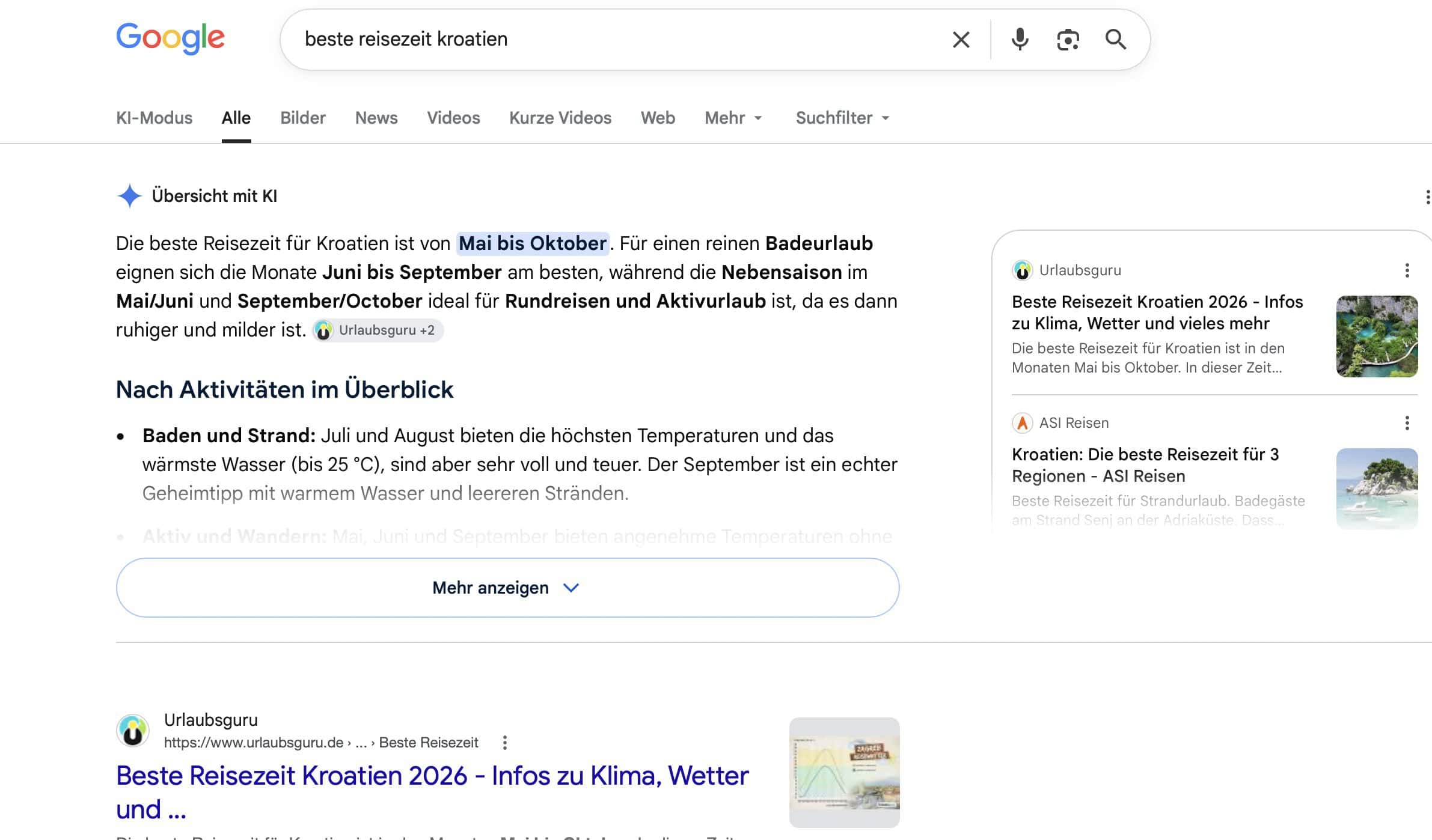Click the AI overview sparkle icon
This screenshot has width=1432, height=840.
coord(129,196)
